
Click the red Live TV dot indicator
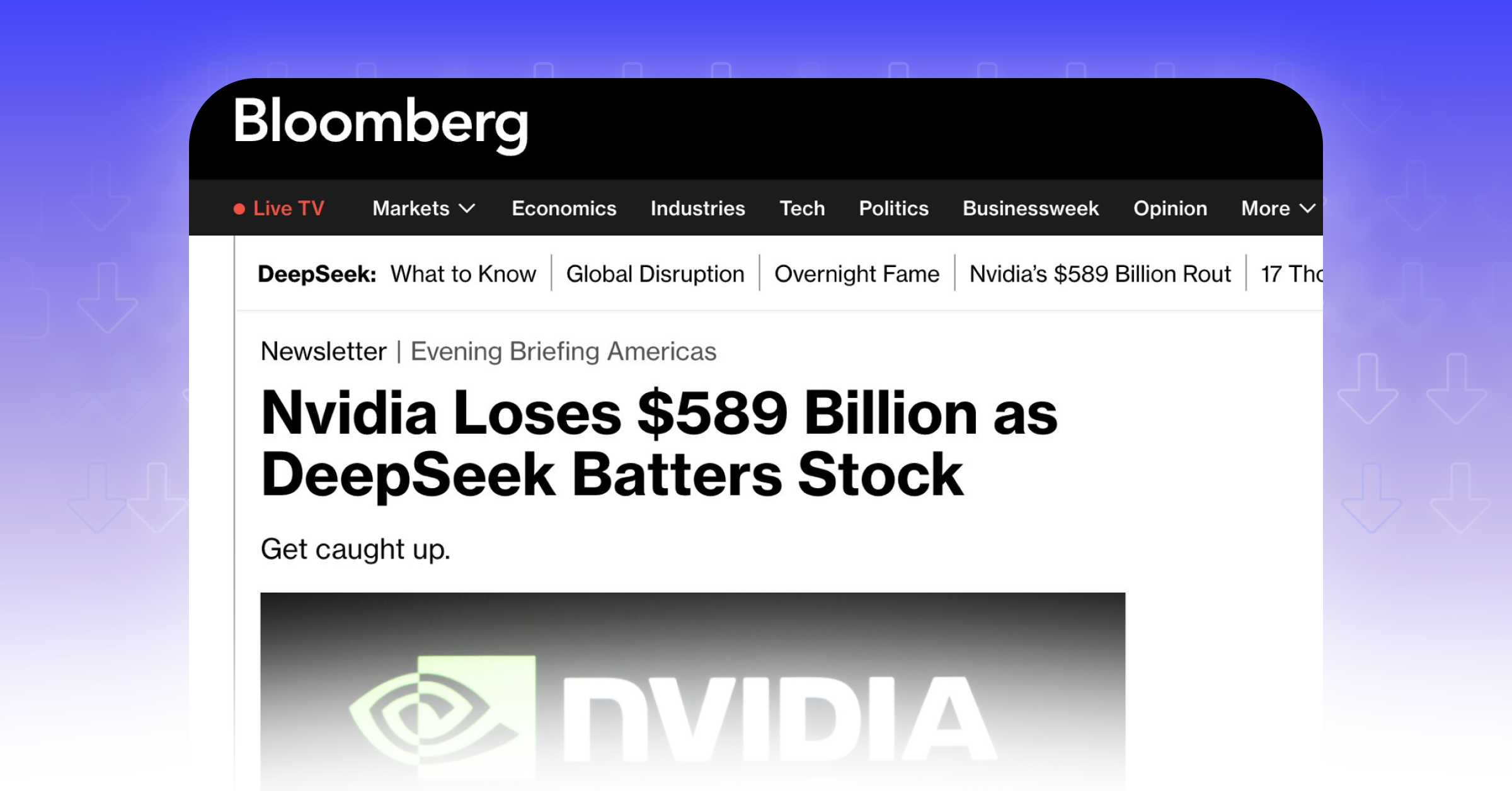[239, 209]
